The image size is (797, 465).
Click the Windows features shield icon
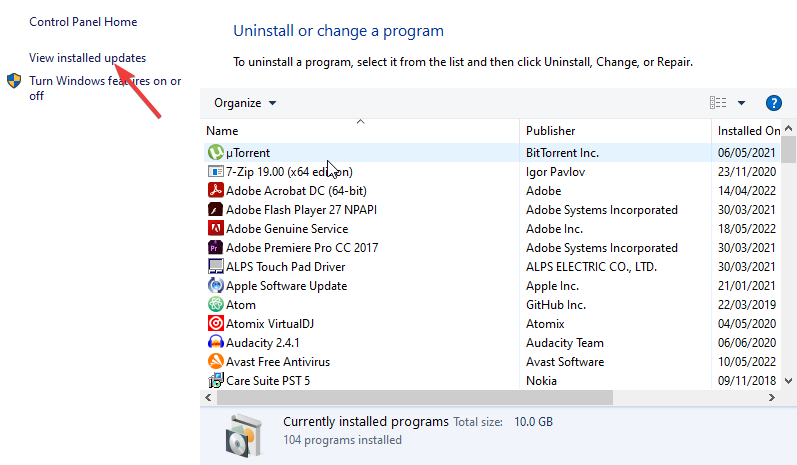pos(14,81)
